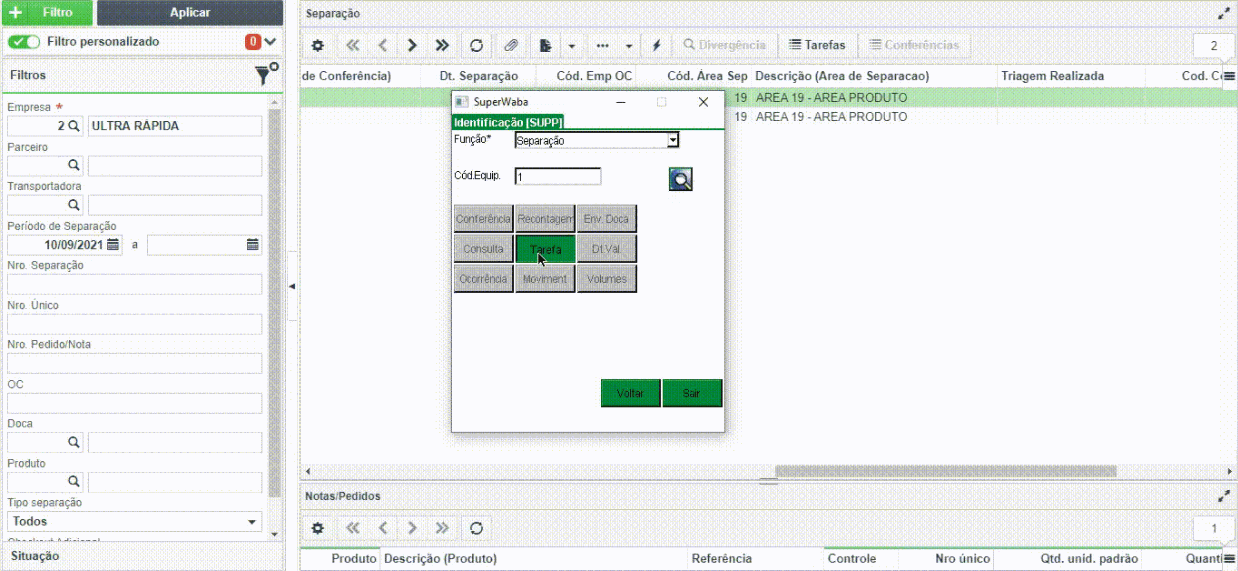Click the refresh icon in Separação toolbar
Image resolution: width=1238 pixels, height=571 pixels.
point(476,45)
